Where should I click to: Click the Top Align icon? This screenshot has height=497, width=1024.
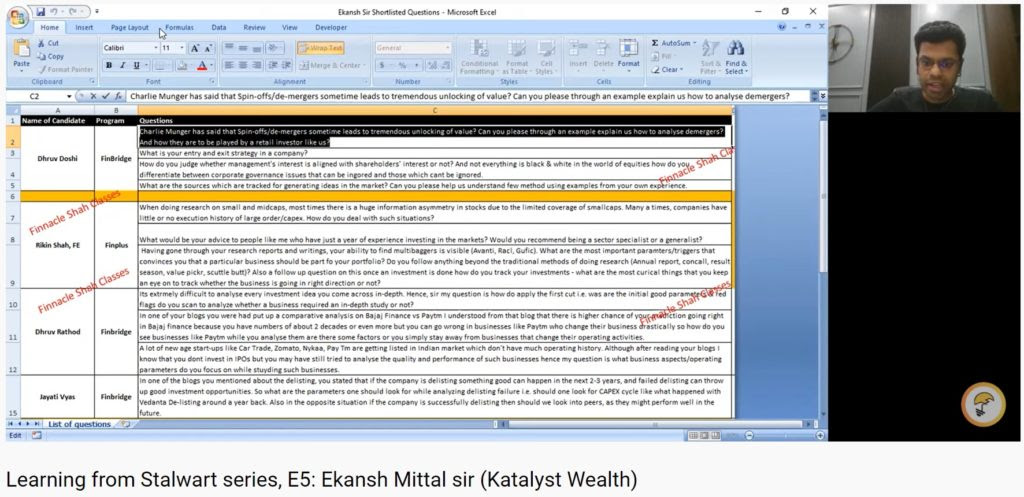[229, 48]
